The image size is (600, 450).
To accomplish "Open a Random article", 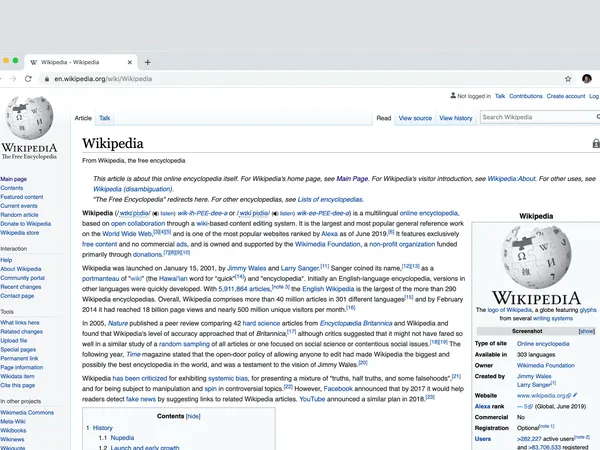I will [19, 215].
